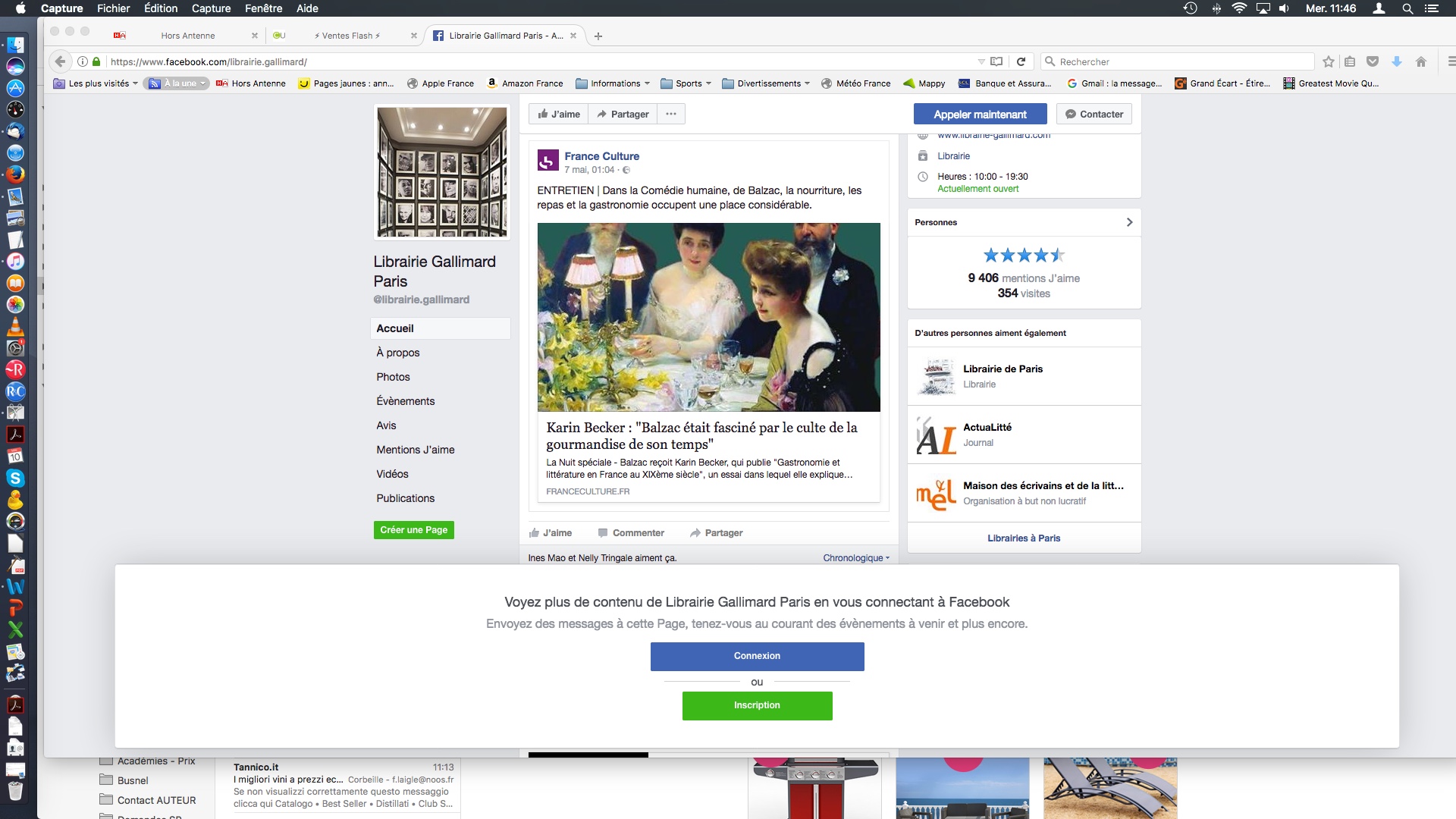Click the site info icon in address bar
Viewport: 1456px width, 819px height.
[83, 61]
